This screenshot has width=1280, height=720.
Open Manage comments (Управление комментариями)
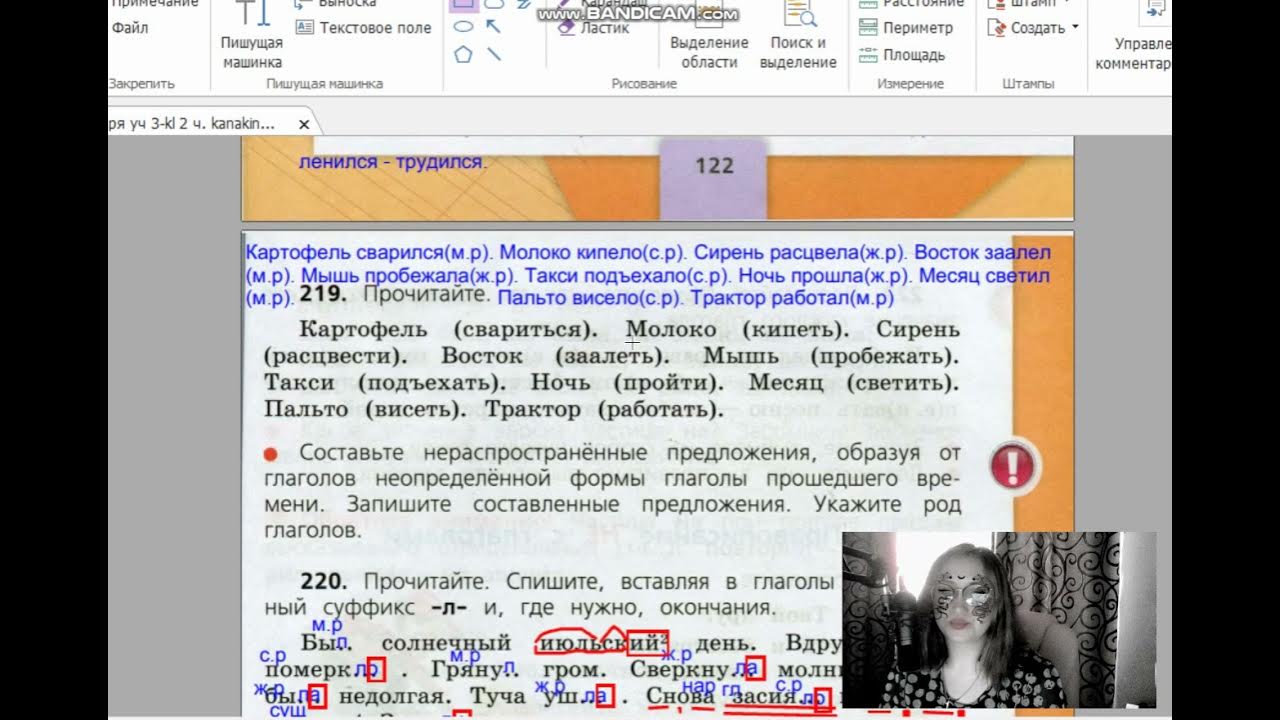click(x=1132, y=35)
